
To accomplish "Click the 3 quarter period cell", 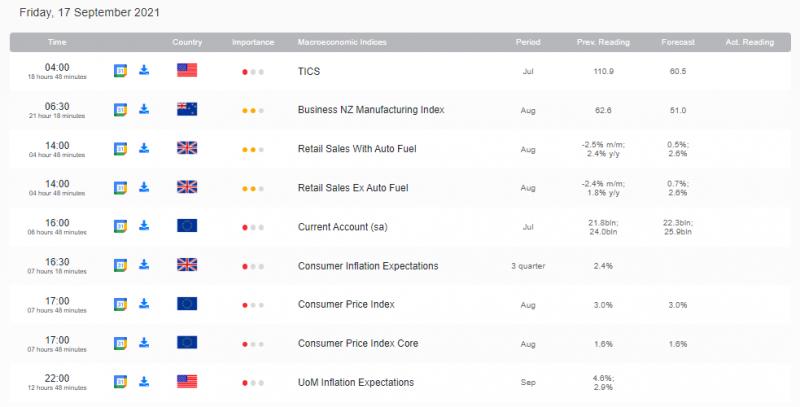I will [528, 266].
